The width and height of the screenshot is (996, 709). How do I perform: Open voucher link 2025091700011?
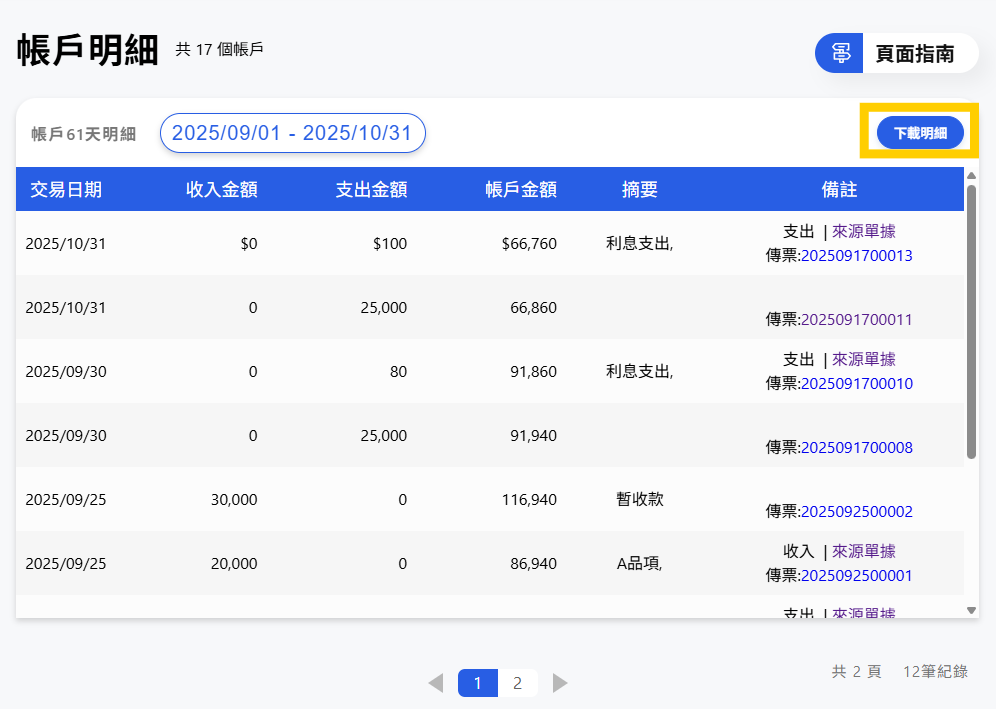pyautogui.click(x=856, y=320)
